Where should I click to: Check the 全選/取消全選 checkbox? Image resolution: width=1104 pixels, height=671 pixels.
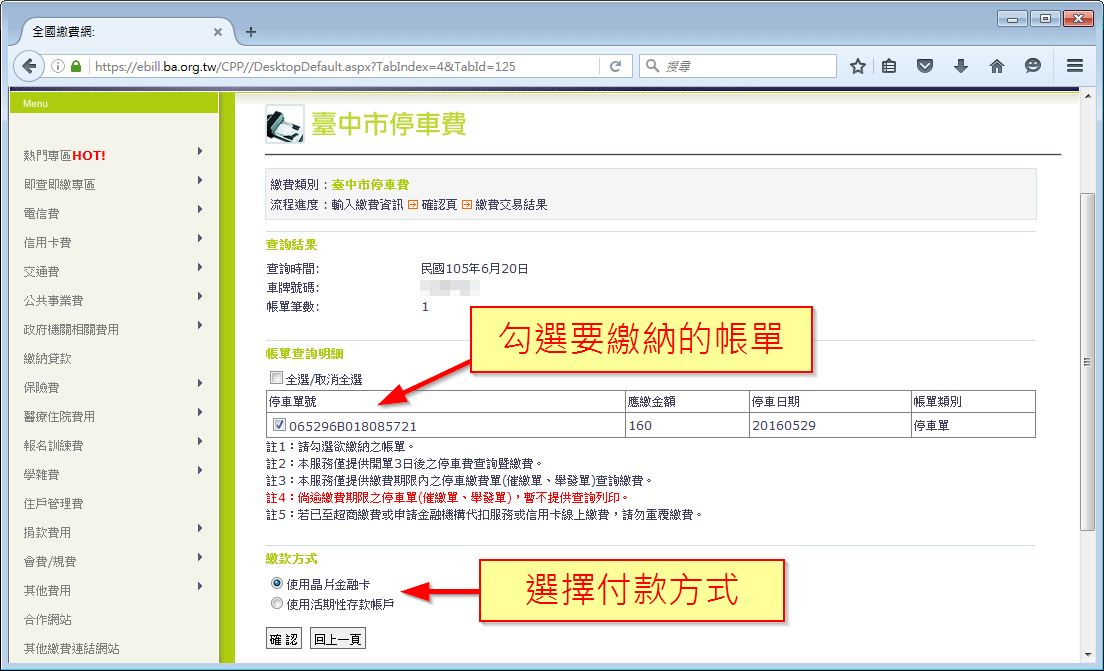point(275,376)
